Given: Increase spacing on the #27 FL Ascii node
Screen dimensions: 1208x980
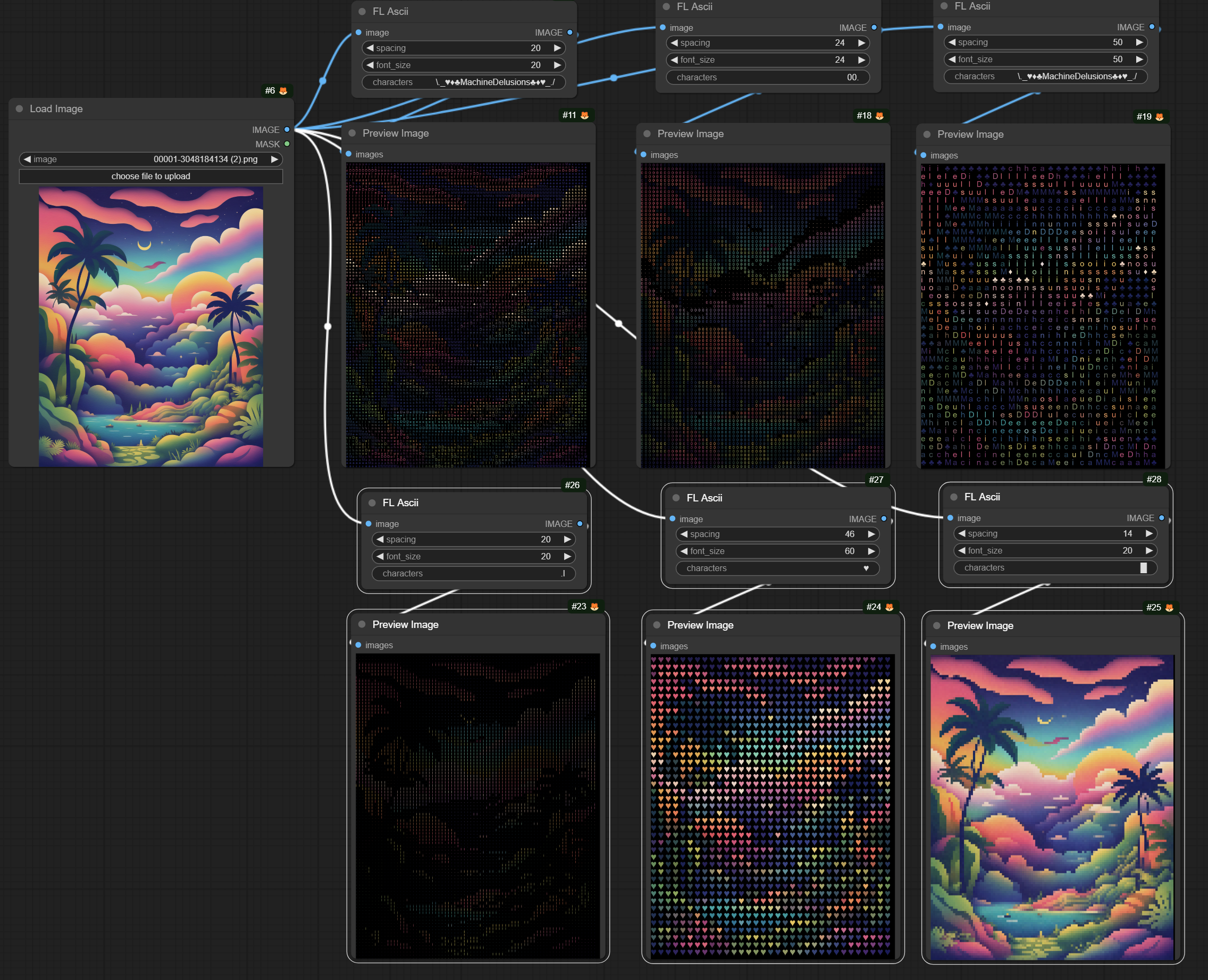Looking at the screenshot, I should 871,534.
